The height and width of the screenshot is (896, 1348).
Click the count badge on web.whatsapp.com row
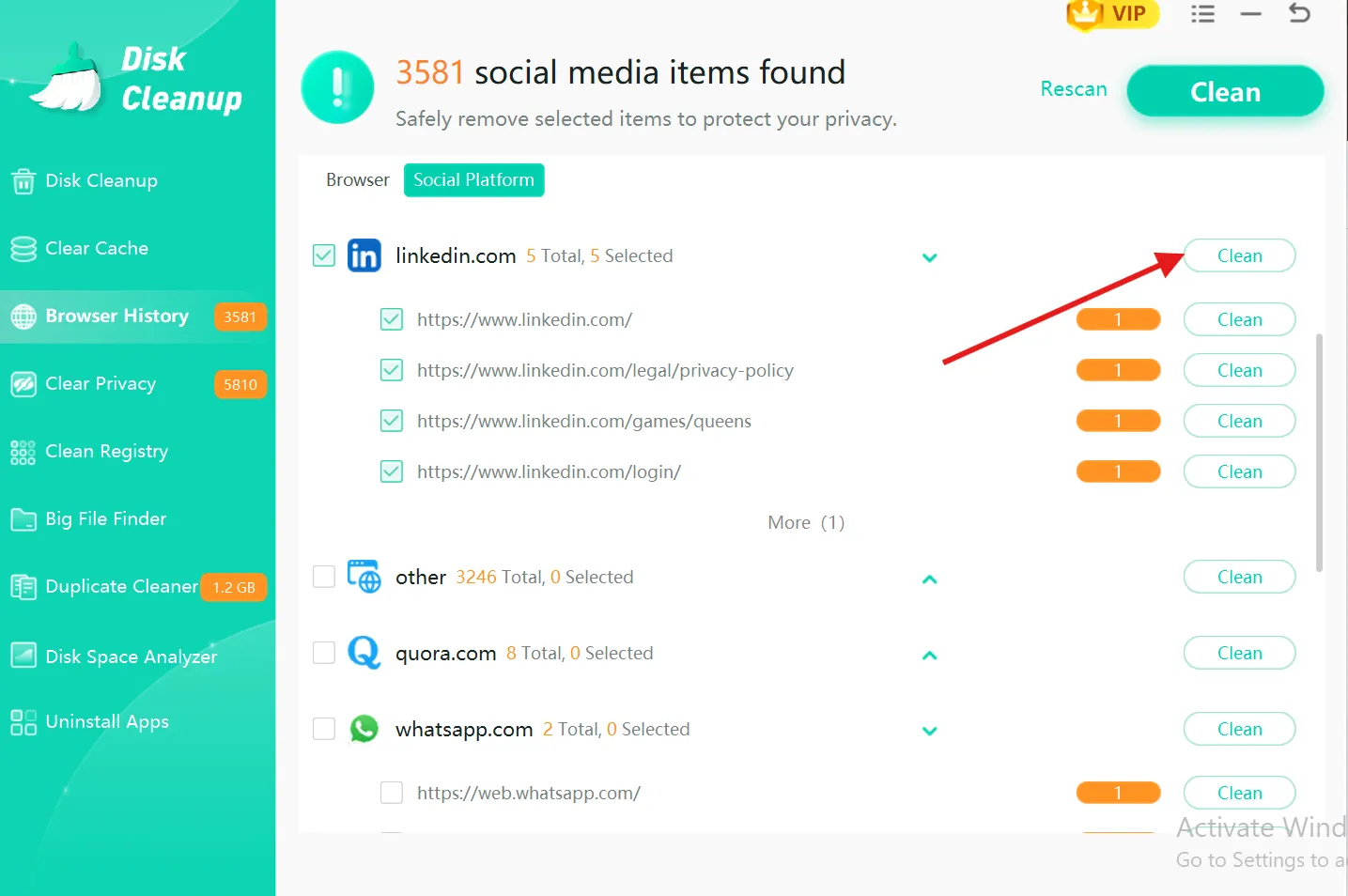[1118, 793]
